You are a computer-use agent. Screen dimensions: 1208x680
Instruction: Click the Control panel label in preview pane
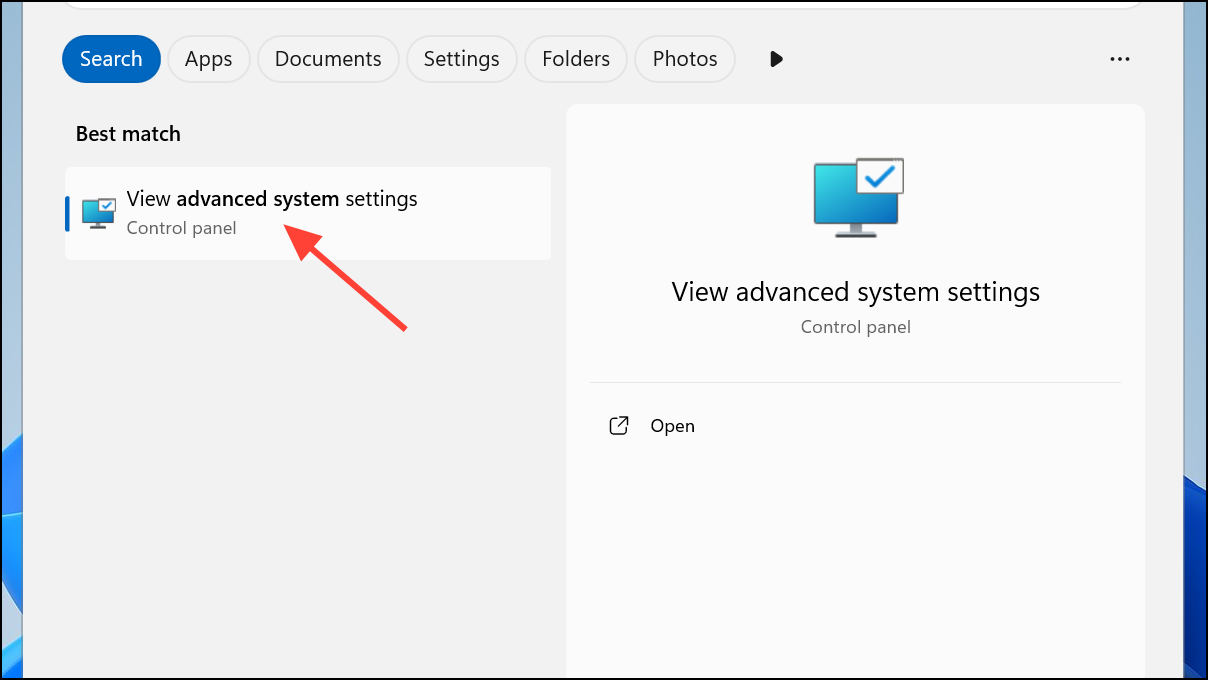(856, 327)
